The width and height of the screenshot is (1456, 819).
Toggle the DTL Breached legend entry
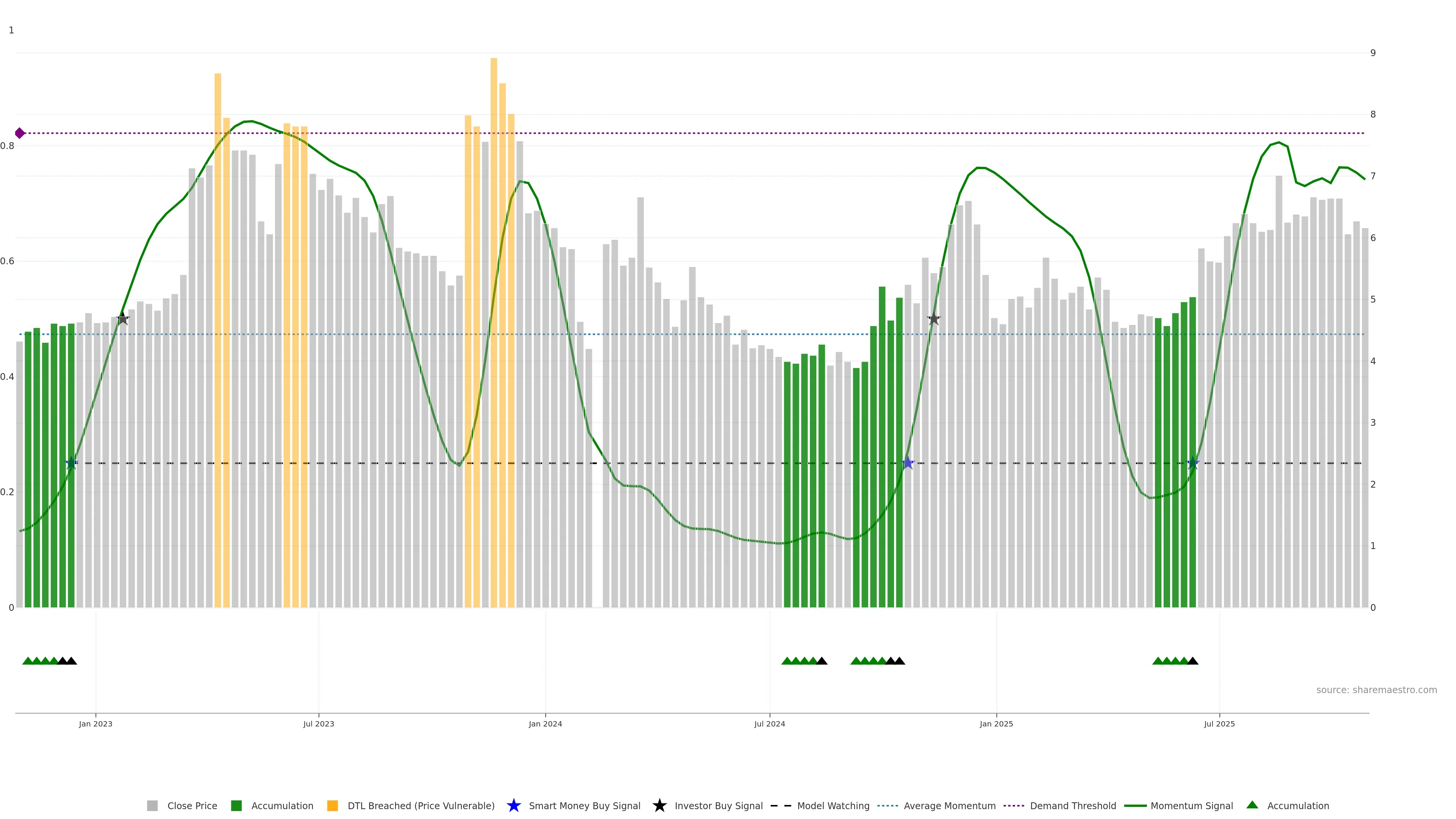click(x=420, y=806)
